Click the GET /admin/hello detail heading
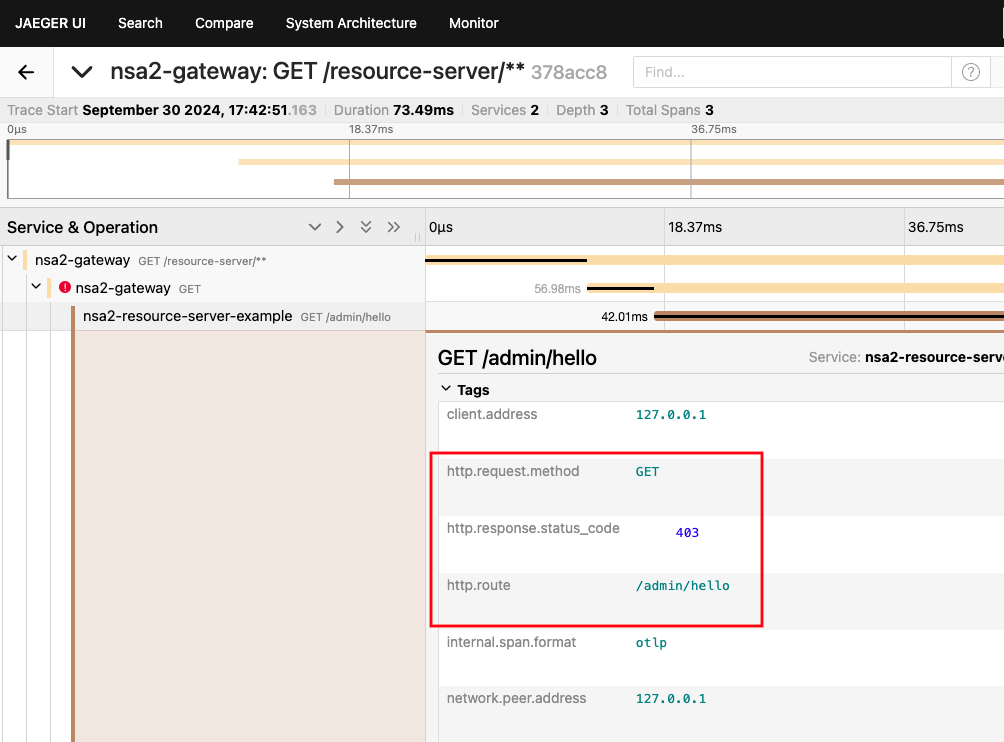Viewport: 1004px width, 742px height. [x=517, y=358]
